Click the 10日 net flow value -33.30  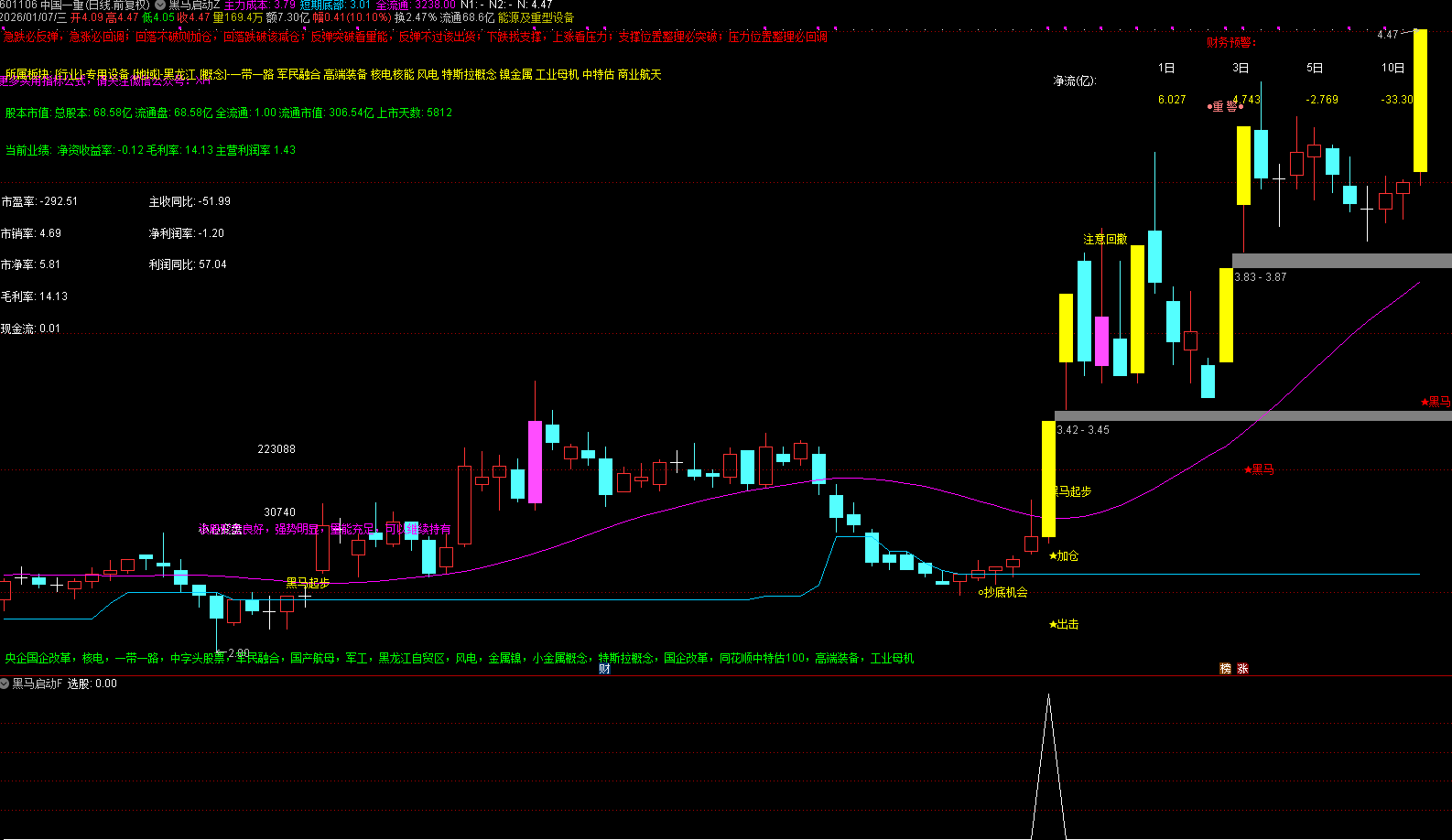[x=1397, y=100]
